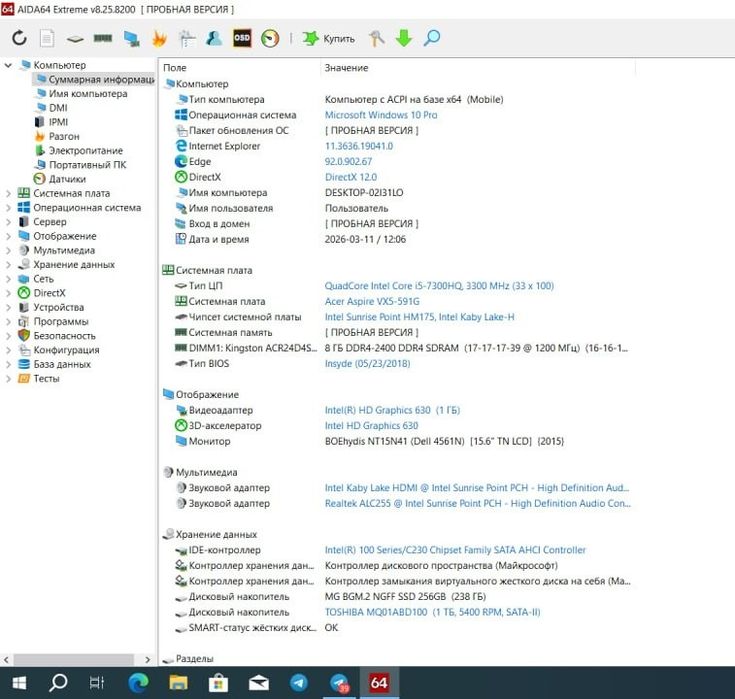Click the motherboard chip toolbar icon
This screenshot has height=699, width=735.
click(x=75, y=39)
